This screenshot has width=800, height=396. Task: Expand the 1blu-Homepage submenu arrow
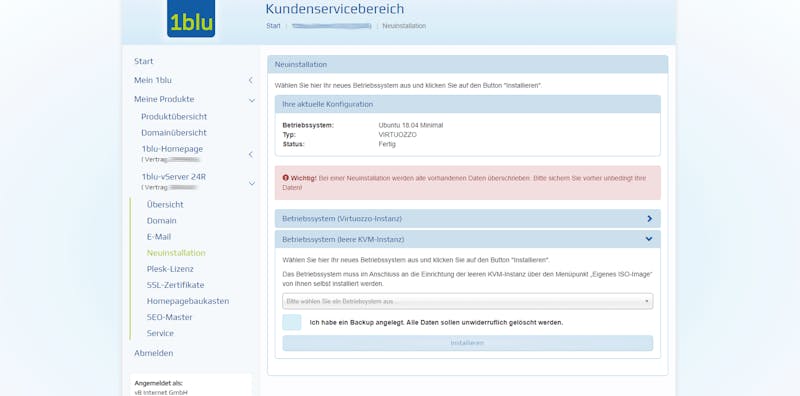251,154
